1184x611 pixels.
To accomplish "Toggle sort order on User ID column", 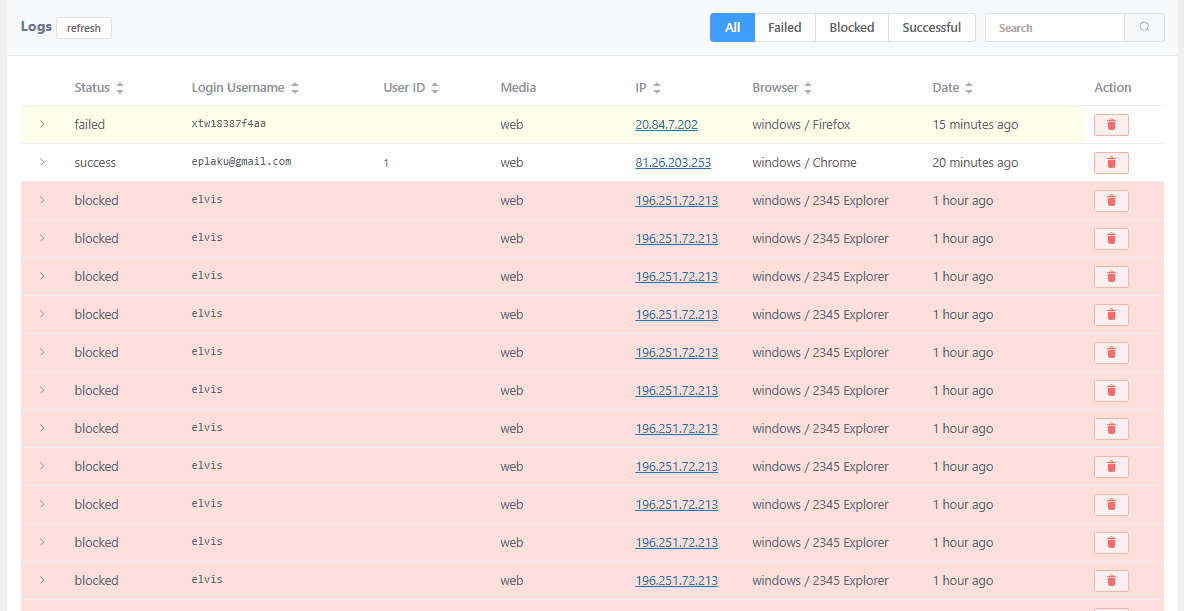I will coord(436,87).
